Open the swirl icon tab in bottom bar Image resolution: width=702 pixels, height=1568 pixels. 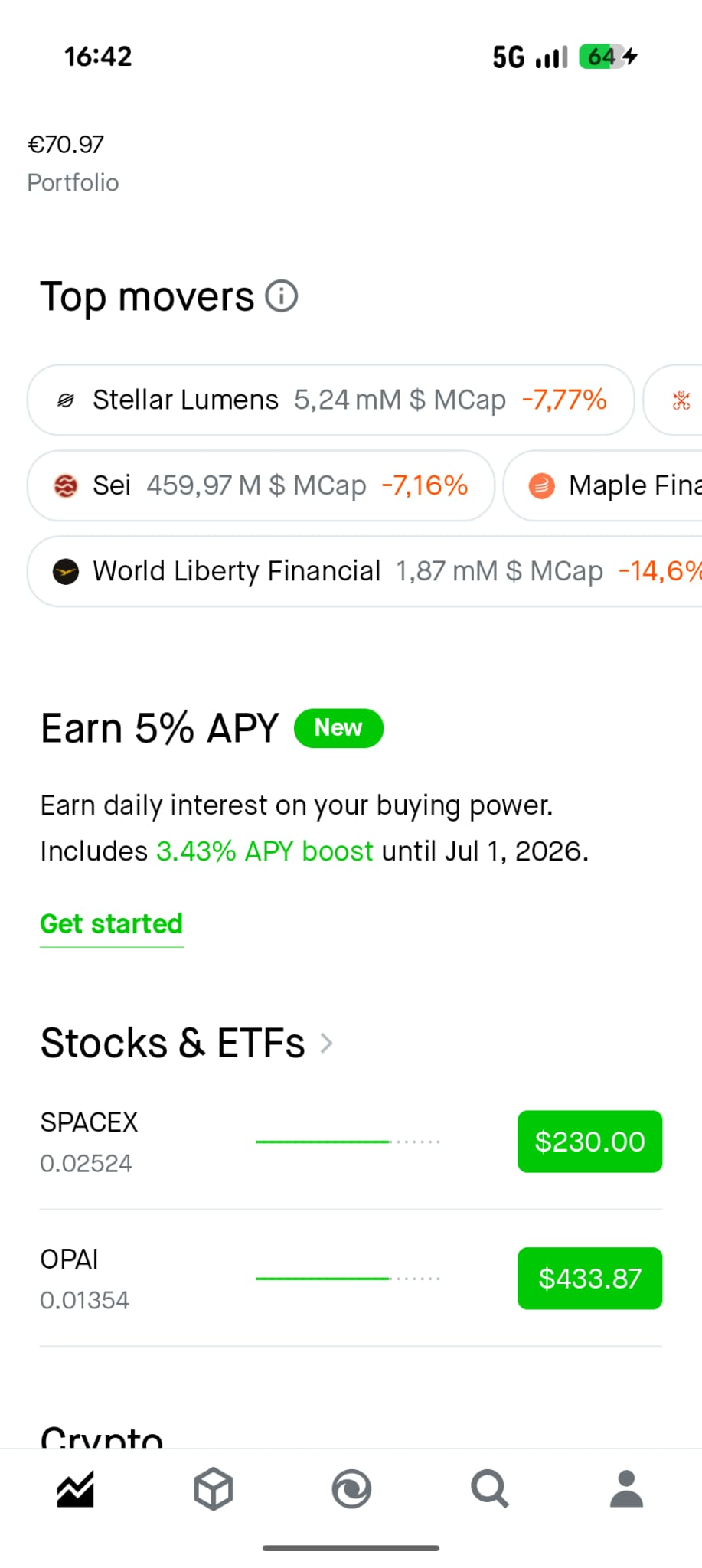[351, 1489]
